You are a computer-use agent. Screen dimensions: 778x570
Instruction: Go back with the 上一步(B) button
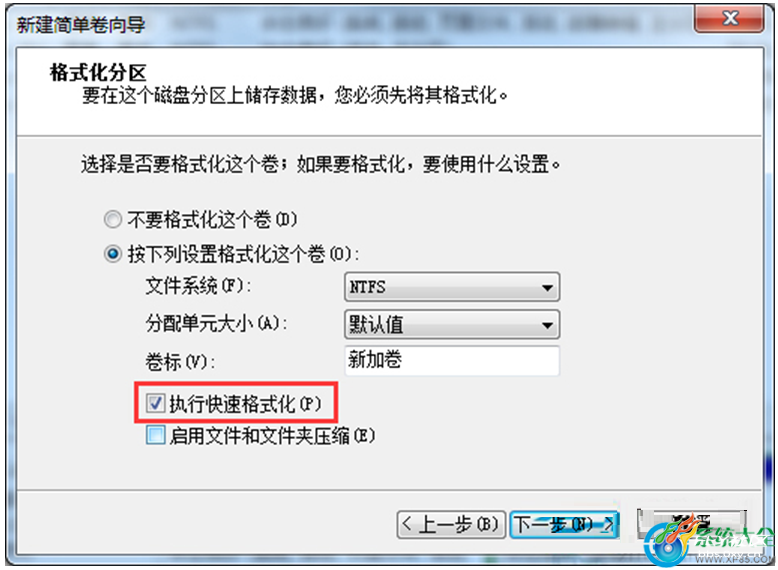[451, 524]
